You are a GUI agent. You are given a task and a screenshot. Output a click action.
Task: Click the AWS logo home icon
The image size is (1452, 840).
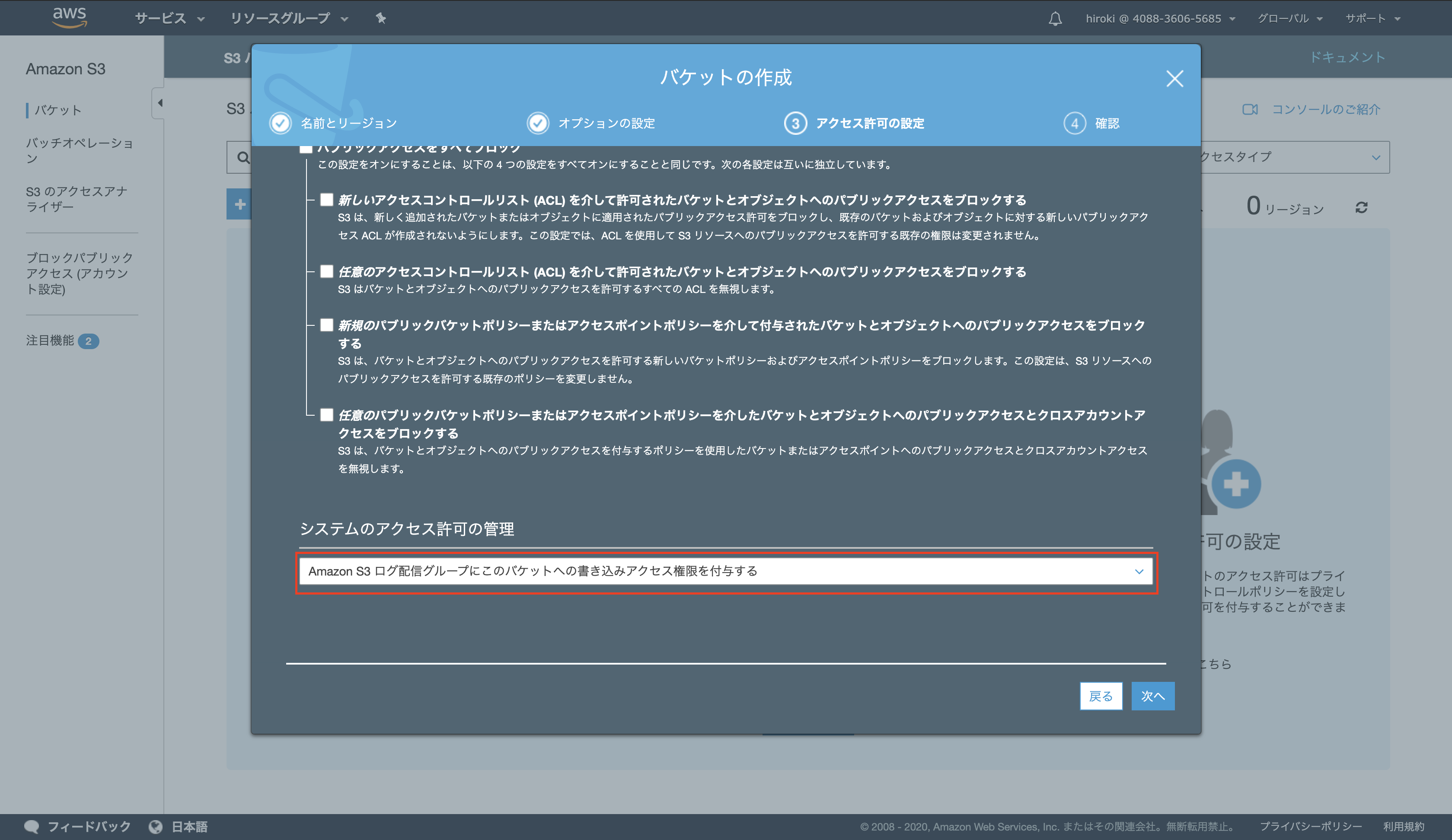69,17
